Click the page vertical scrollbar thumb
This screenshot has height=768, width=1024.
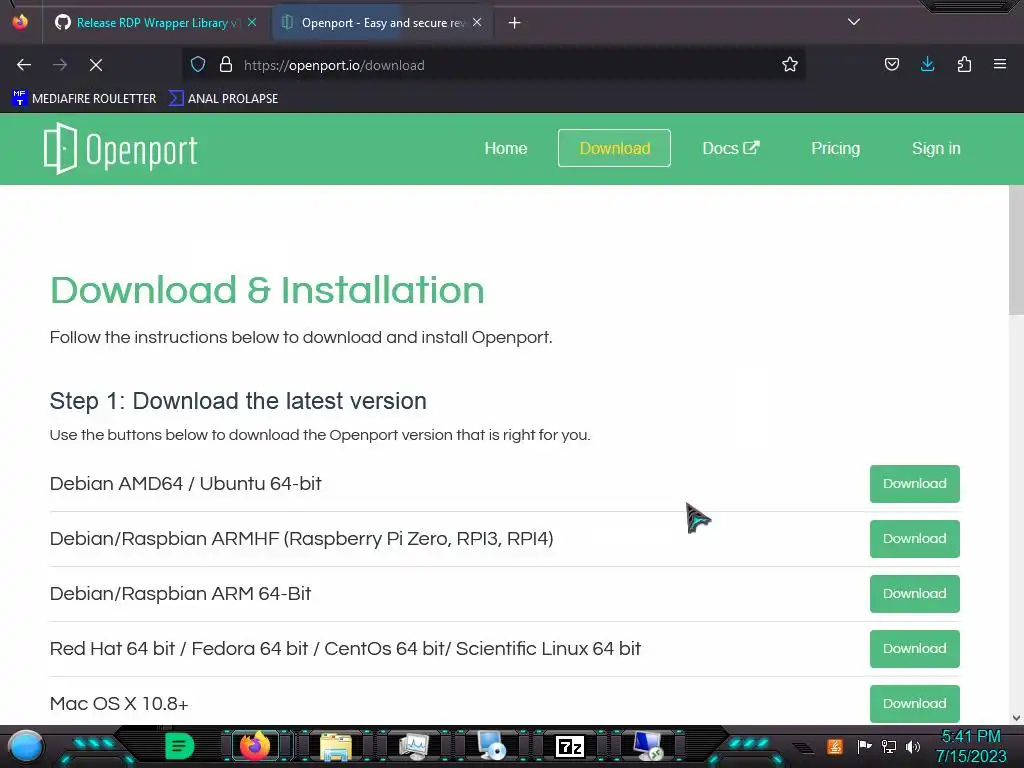(1016, 248)
